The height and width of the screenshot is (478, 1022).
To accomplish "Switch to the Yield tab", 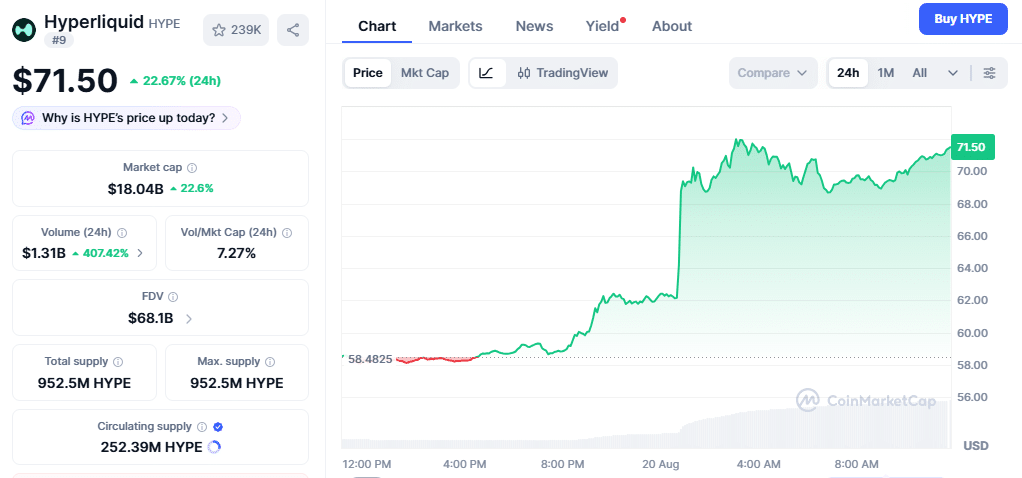I will 602,26.
